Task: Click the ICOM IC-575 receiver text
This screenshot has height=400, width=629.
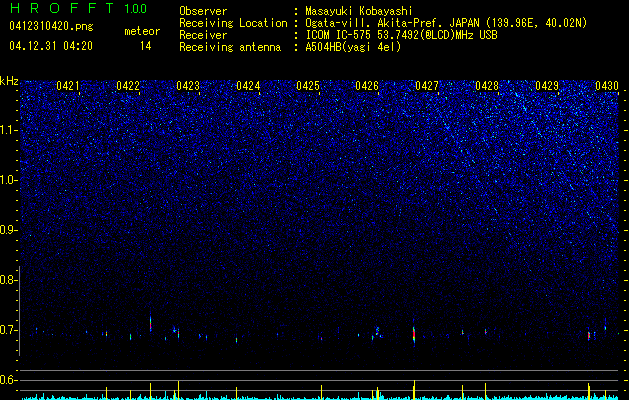Action: coord(401,35)
